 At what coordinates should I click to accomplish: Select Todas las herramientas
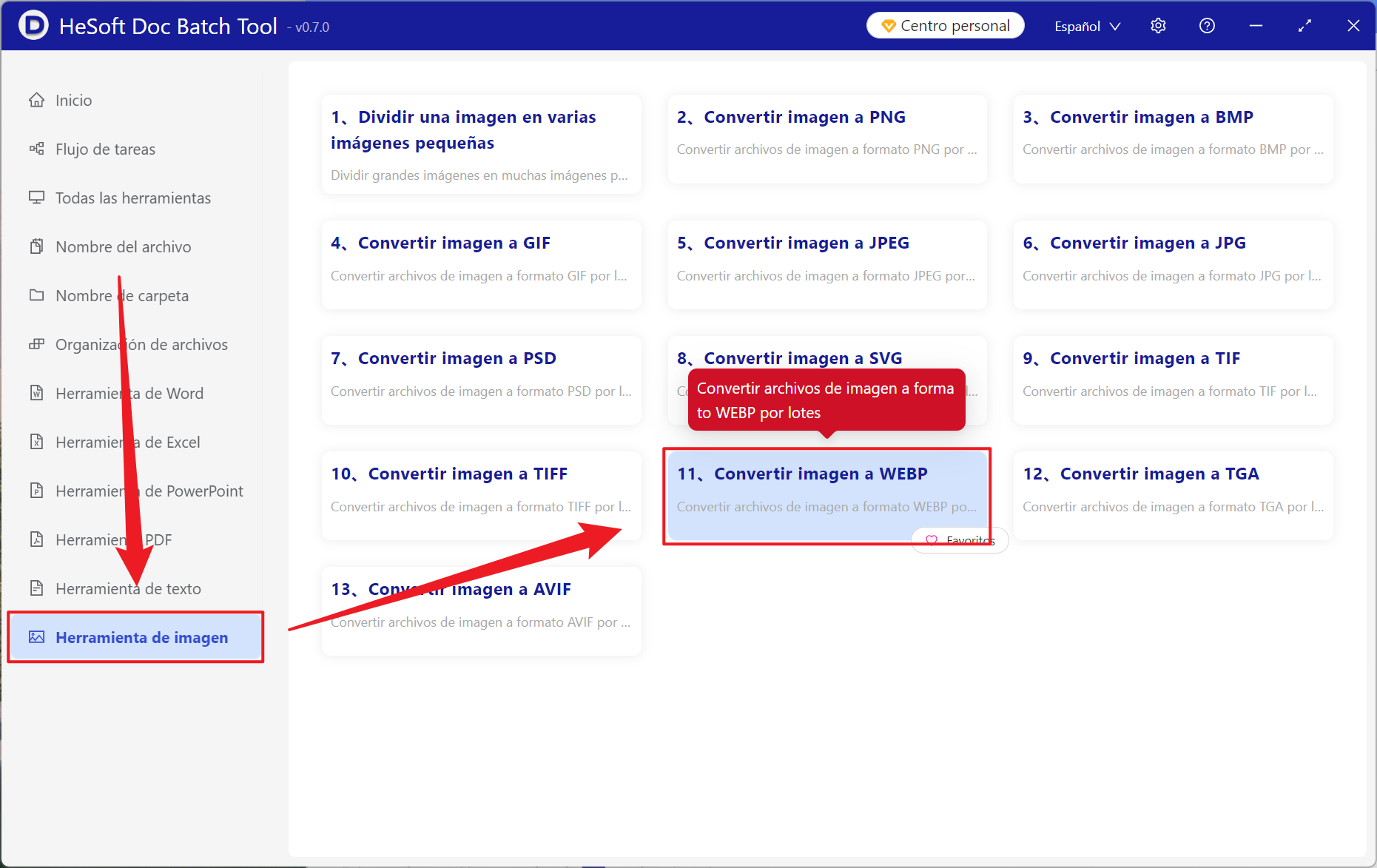[x=133, y=198]
